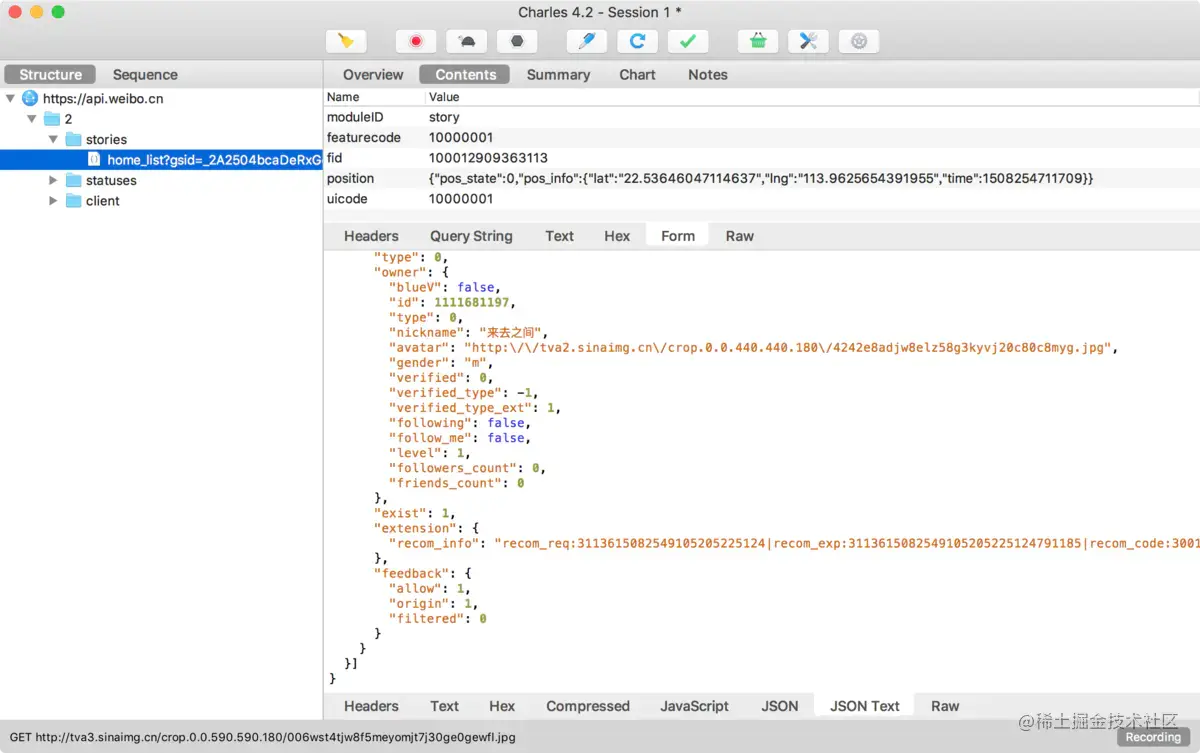
Task: Click the hexagon breakpoints icon
Action: [517, 41]
